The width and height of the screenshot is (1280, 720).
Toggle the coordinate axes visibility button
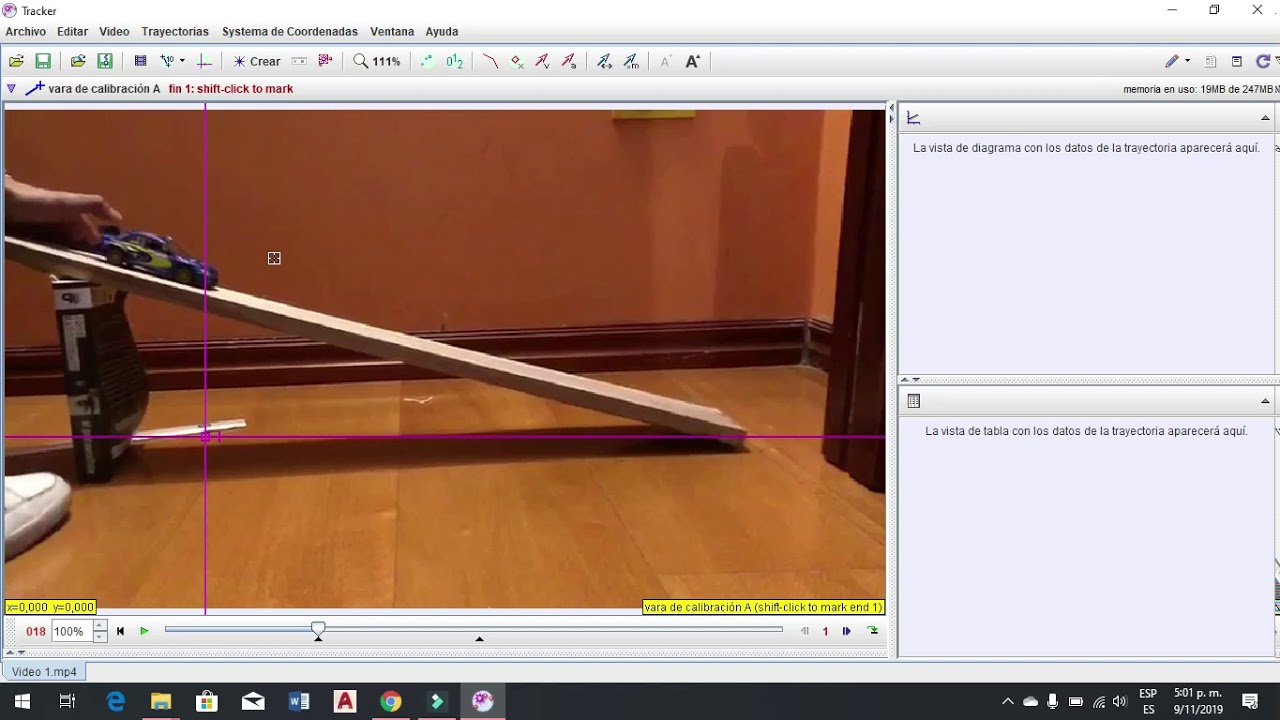(x=204, y=61)
